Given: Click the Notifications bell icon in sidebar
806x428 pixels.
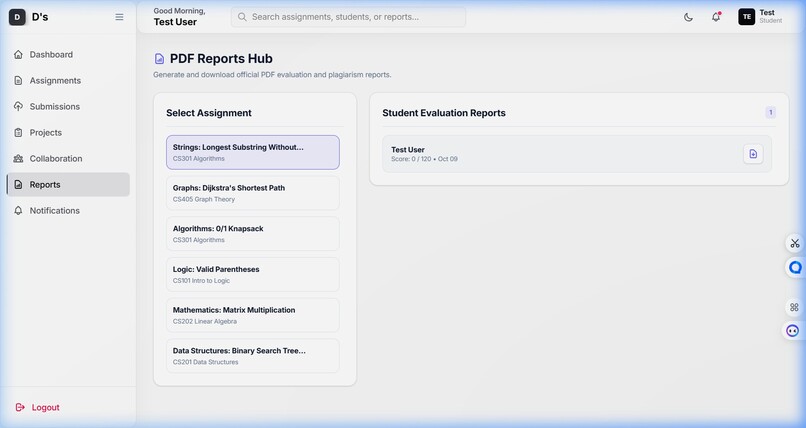Looking at the screenshot, I should pyautogui.click(x=19, y=211).
